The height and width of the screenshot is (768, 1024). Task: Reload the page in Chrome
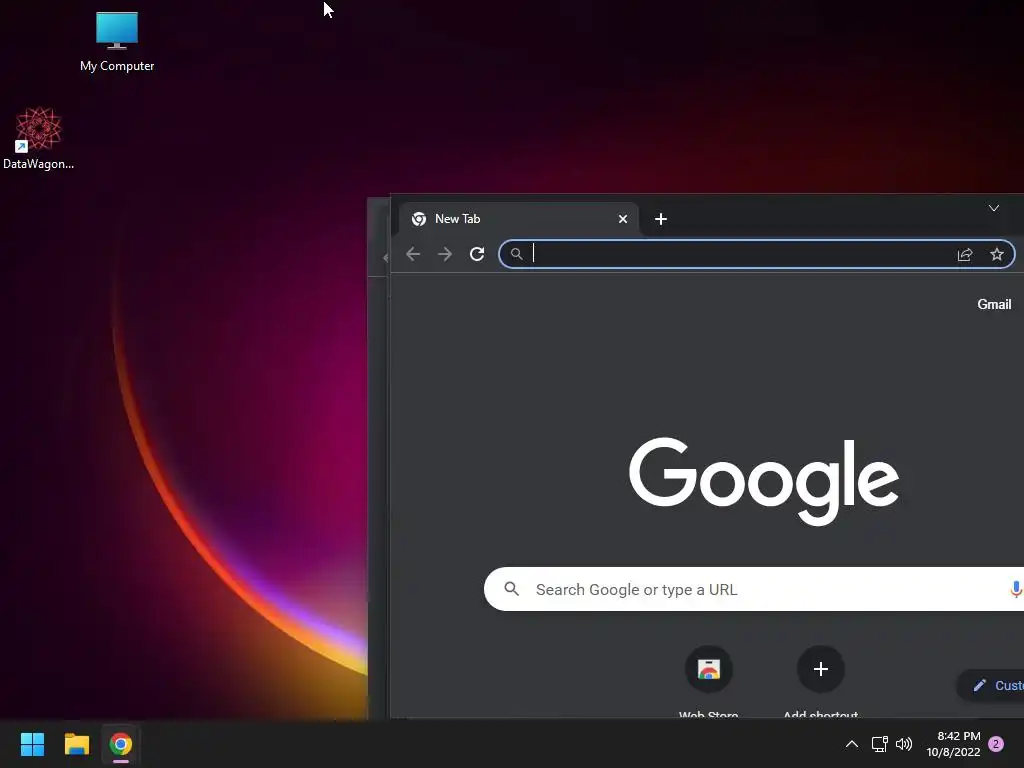tap(477, 254)
